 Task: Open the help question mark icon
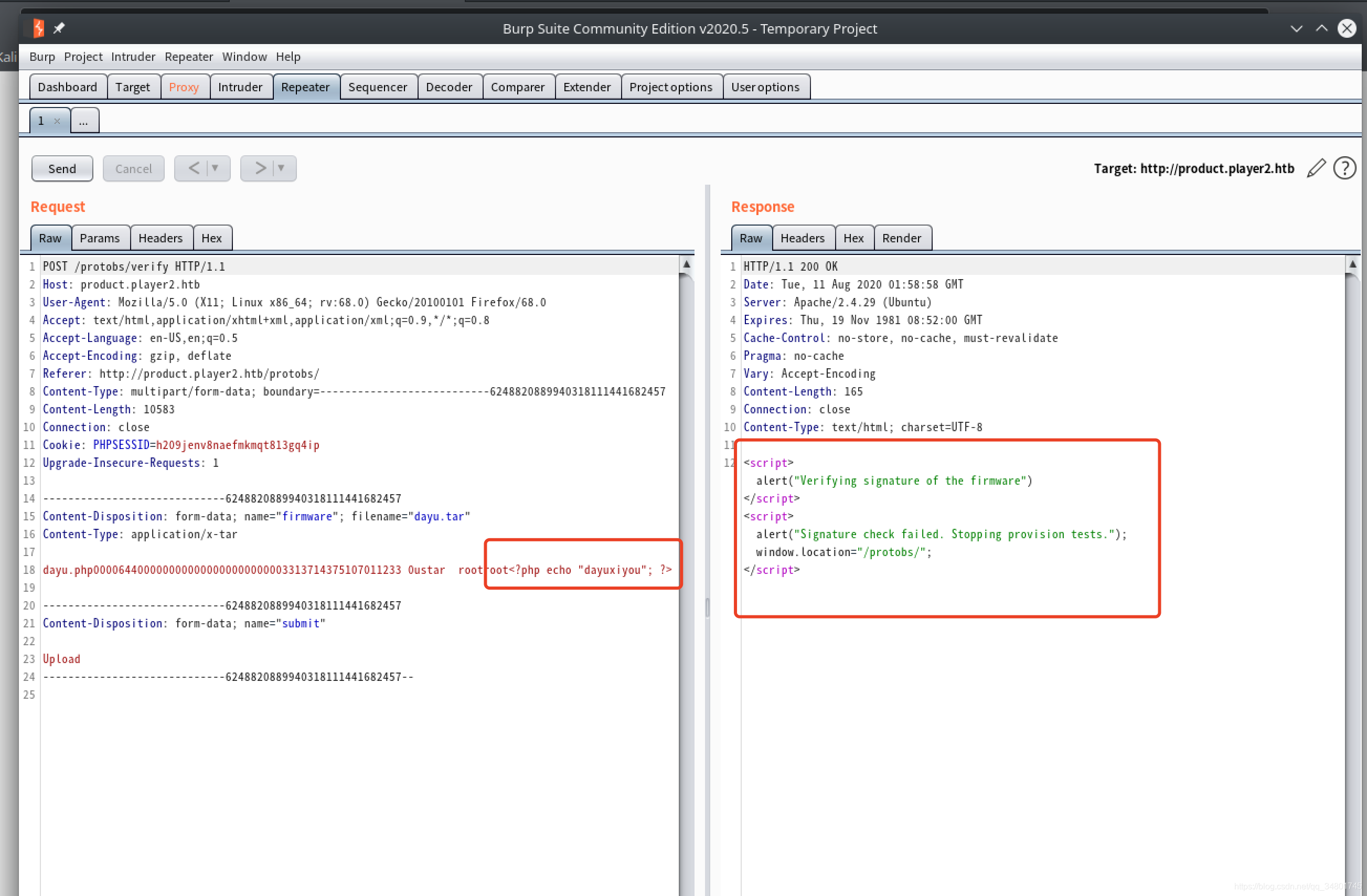pyautogui.click(x=1344, y=168)
